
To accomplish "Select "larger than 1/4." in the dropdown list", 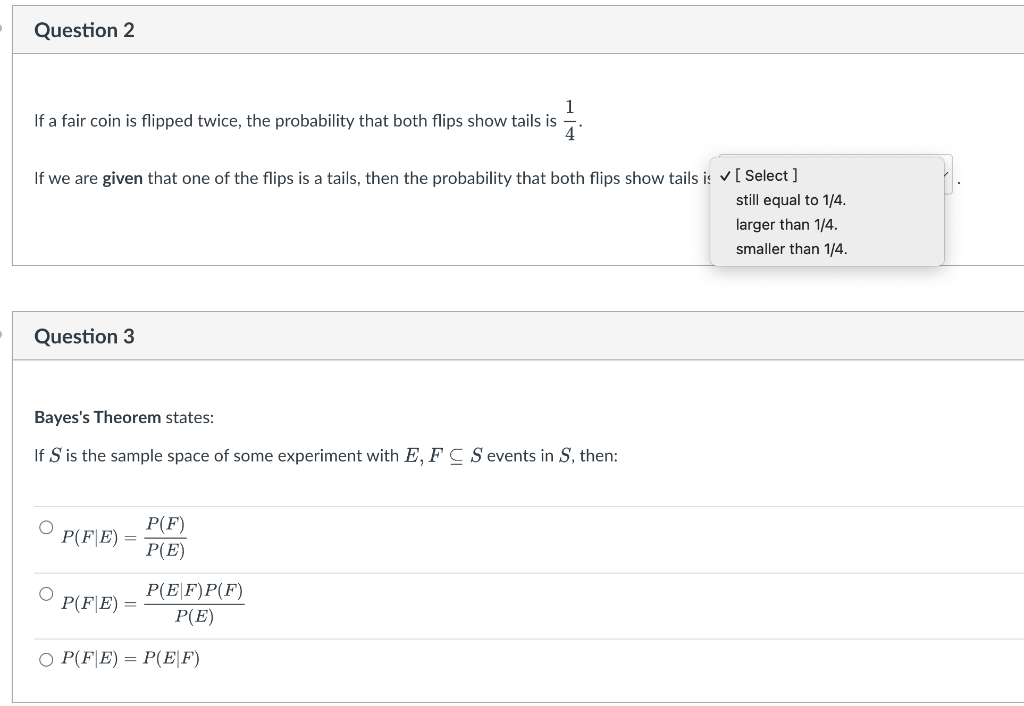I will coord(786,224).
